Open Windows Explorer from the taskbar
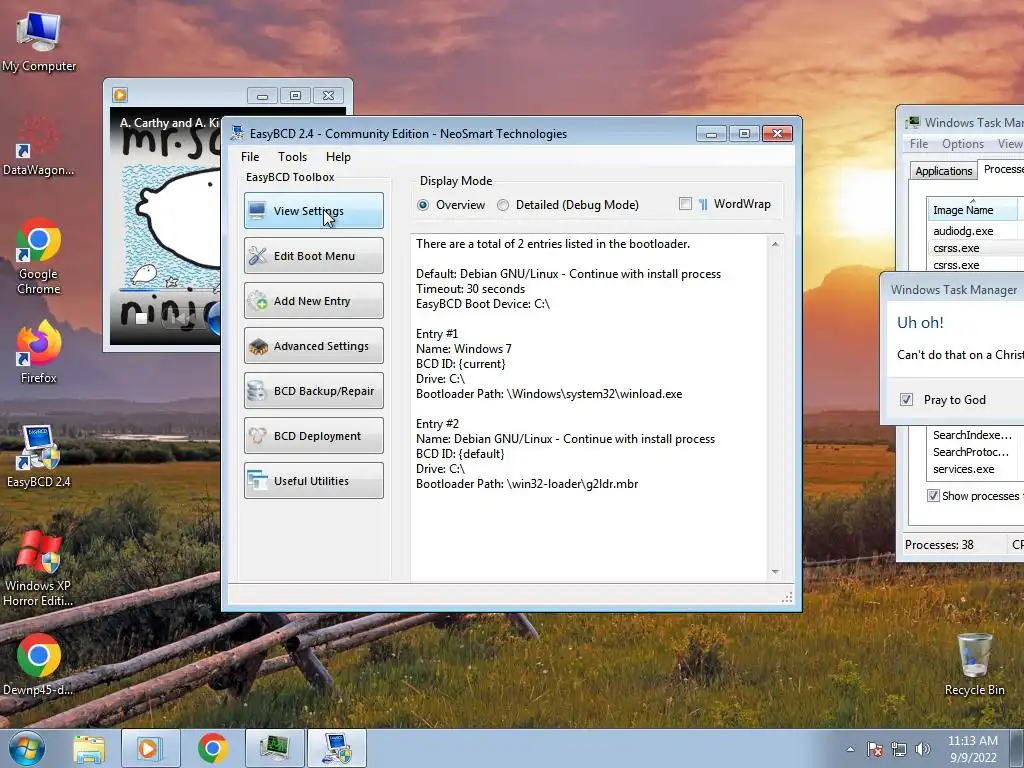The width and height of the screenshot is (1024, 768). click(x=89, y=748)
